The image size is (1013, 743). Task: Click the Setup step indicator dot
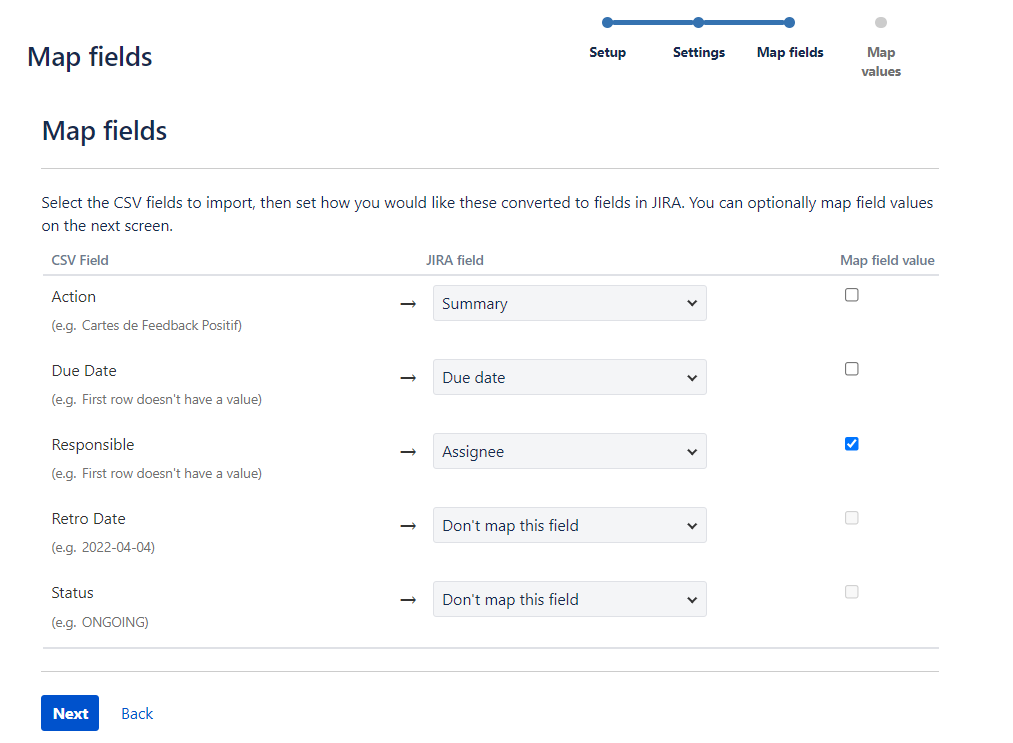[x=607, y=21]
